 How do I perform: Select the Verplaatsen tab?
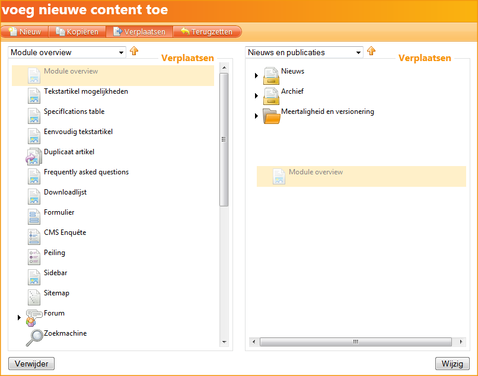point(139,32)
